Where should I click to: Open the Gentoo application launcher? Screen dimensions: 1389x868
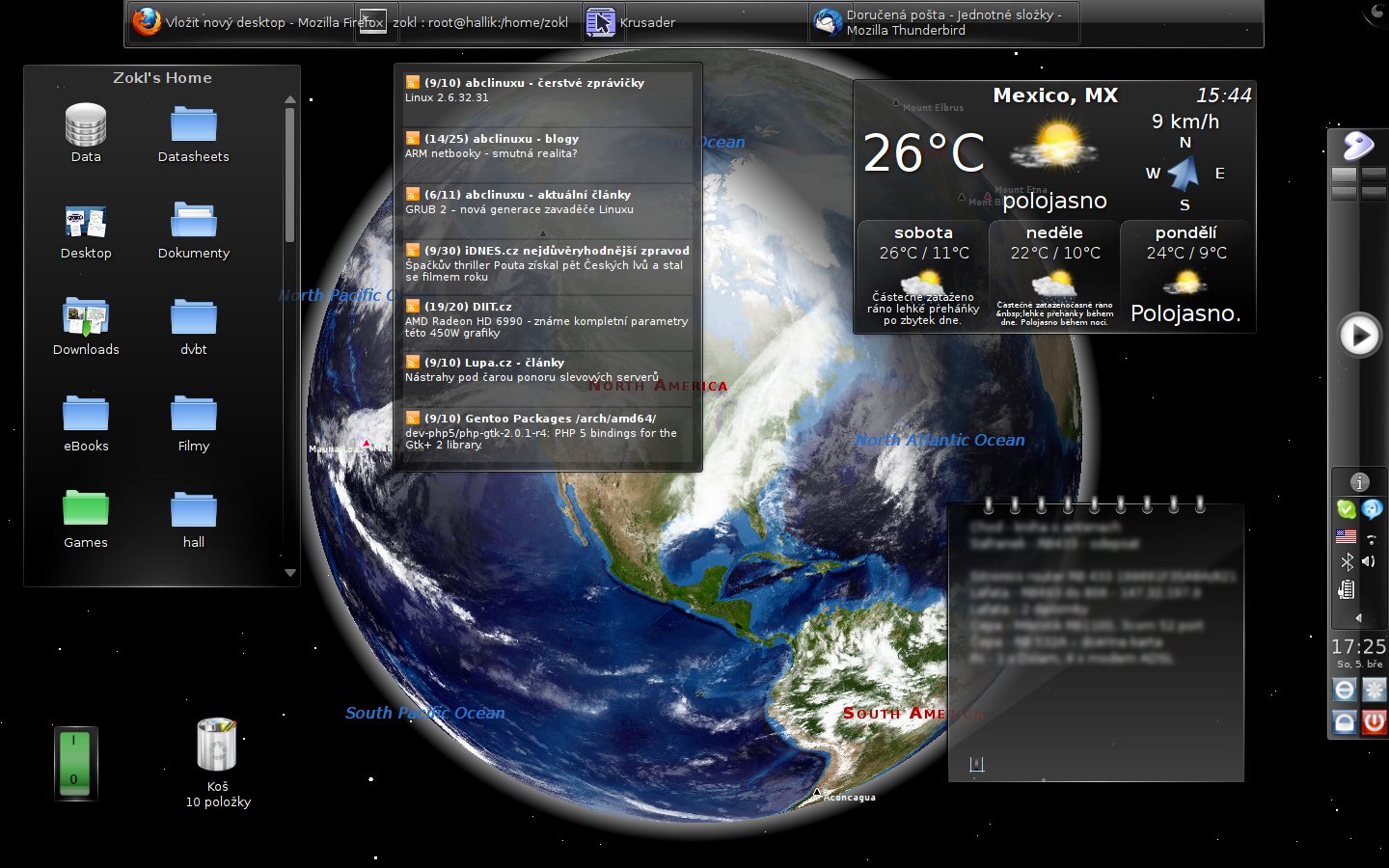(1358, 147)
